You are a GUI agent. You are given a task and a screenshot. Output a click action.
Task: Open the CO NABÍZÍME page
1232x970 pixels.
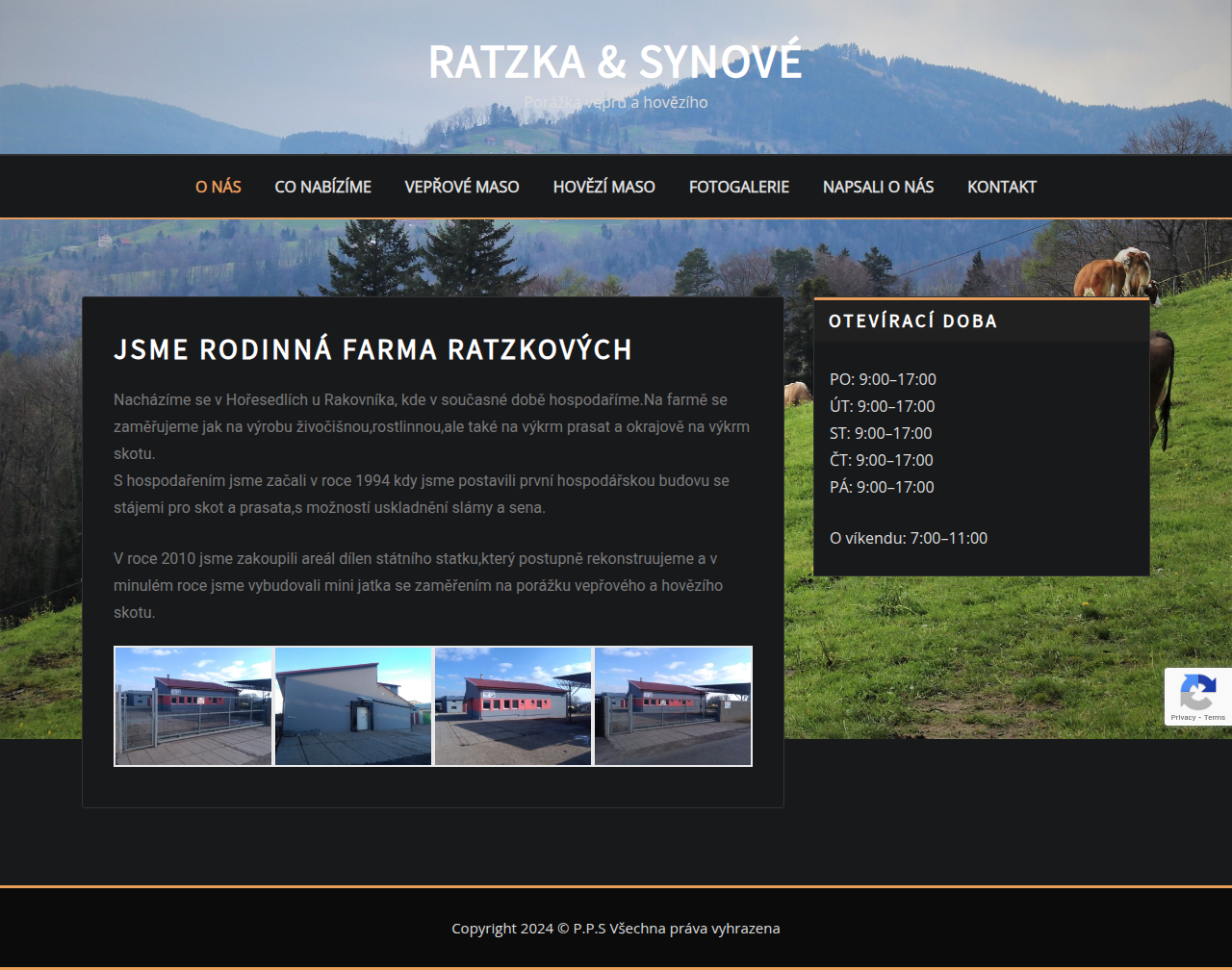(322, 187)
